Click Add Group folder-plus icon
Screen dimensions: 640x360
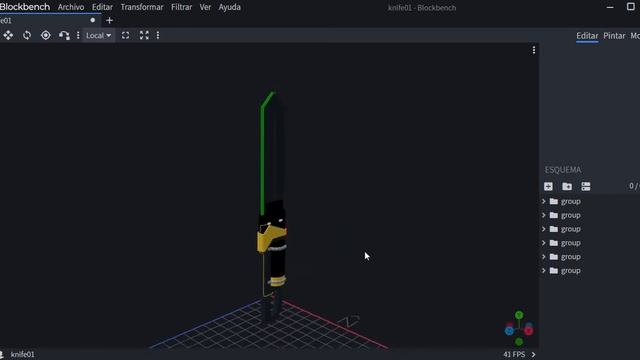pos(567,187)
